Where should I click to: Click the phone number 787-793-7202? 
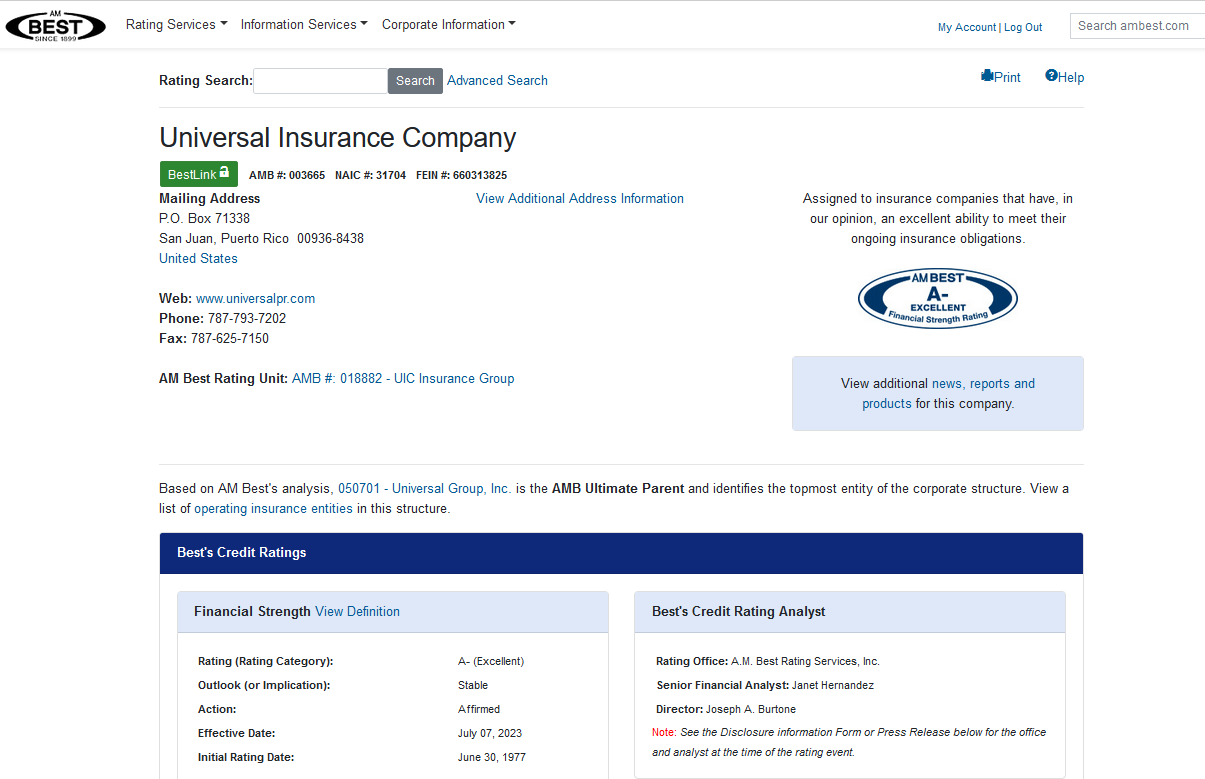(246, 318)
